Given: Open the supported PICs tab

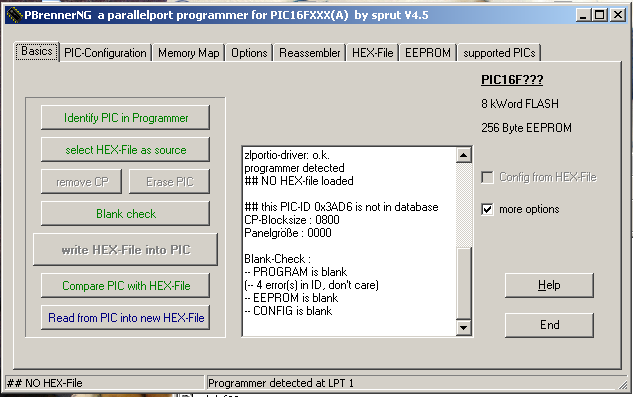Looking at the screenshot, I should point(499,53).
